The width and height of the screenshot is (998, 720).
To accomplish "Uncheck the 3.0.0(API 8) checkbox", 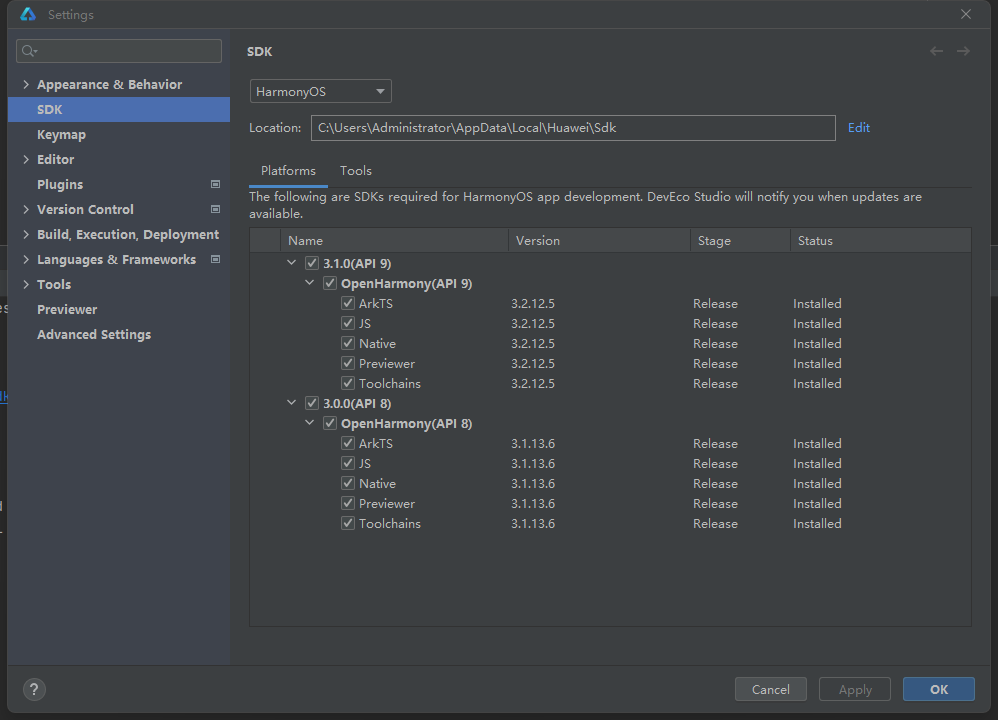I will pos(312,403).
